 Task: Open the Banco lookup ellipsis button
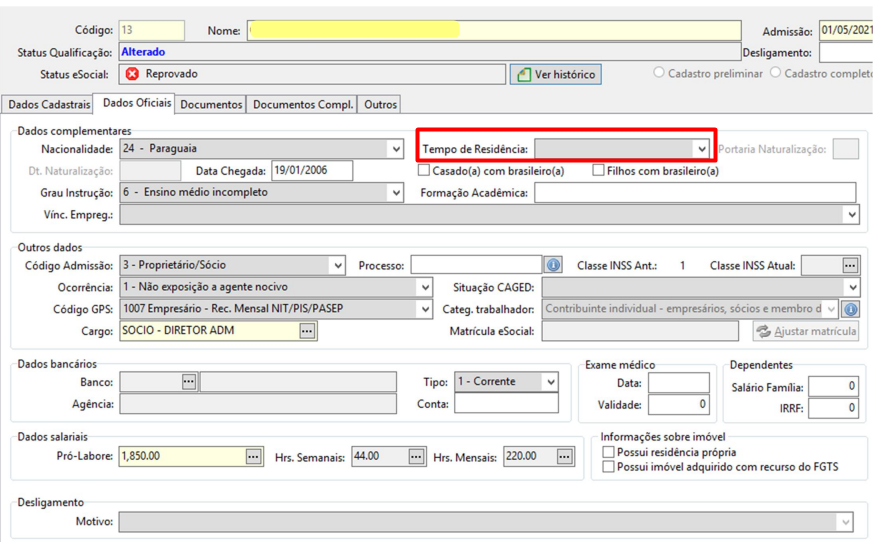(x=189, y=382)
